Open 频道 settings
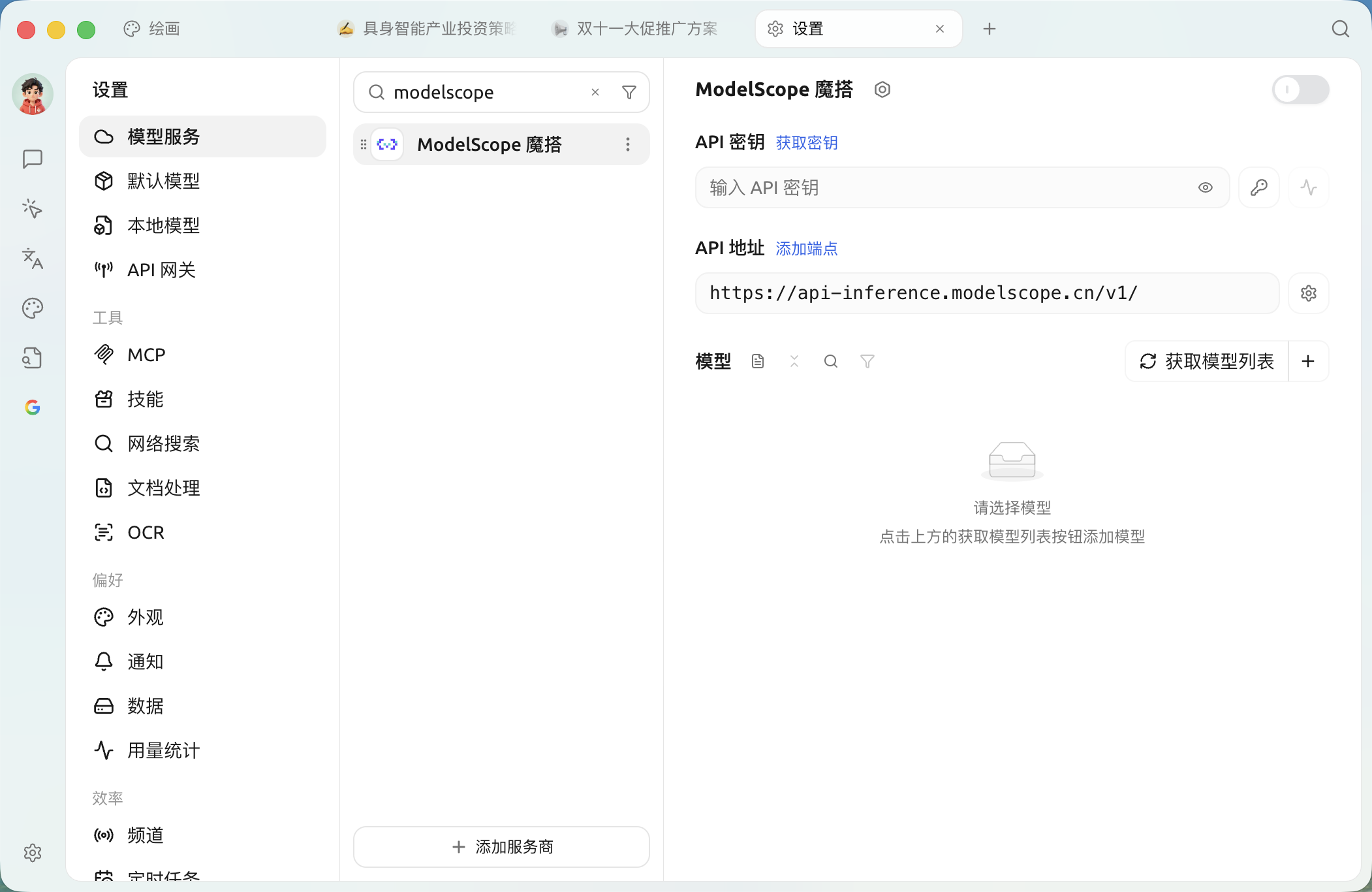This screenshot has width=1372, height=892. click(202, 835)
